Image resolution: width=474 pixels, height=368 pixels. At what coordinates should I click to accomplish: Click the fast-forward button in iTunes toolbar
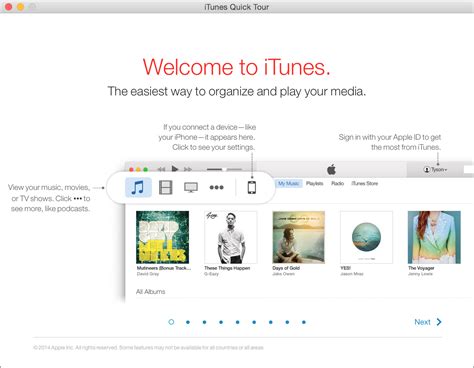coord(188,169)
